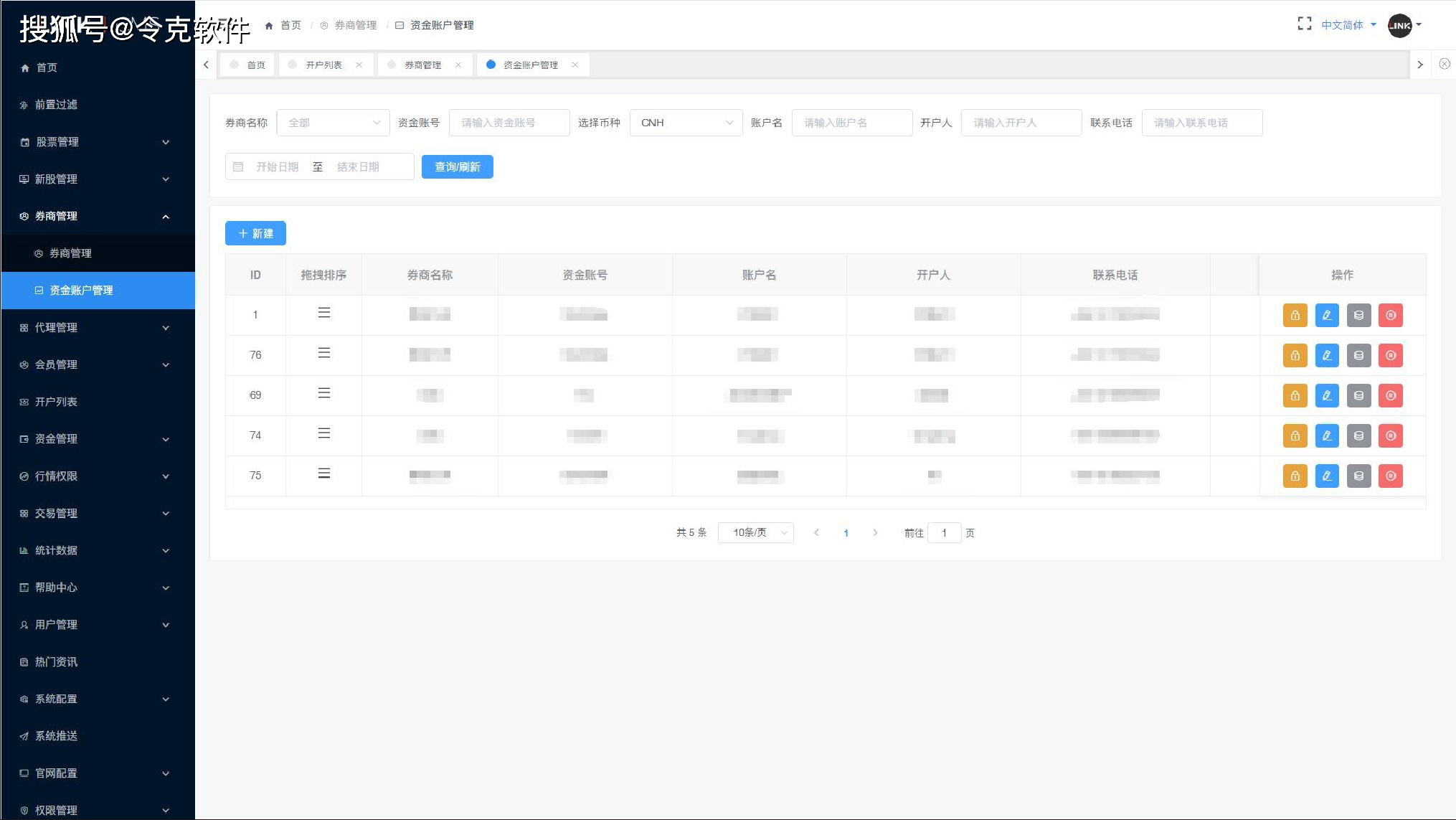
Task: Click the 开始日期 date field
Action: (x=277, y=167)
